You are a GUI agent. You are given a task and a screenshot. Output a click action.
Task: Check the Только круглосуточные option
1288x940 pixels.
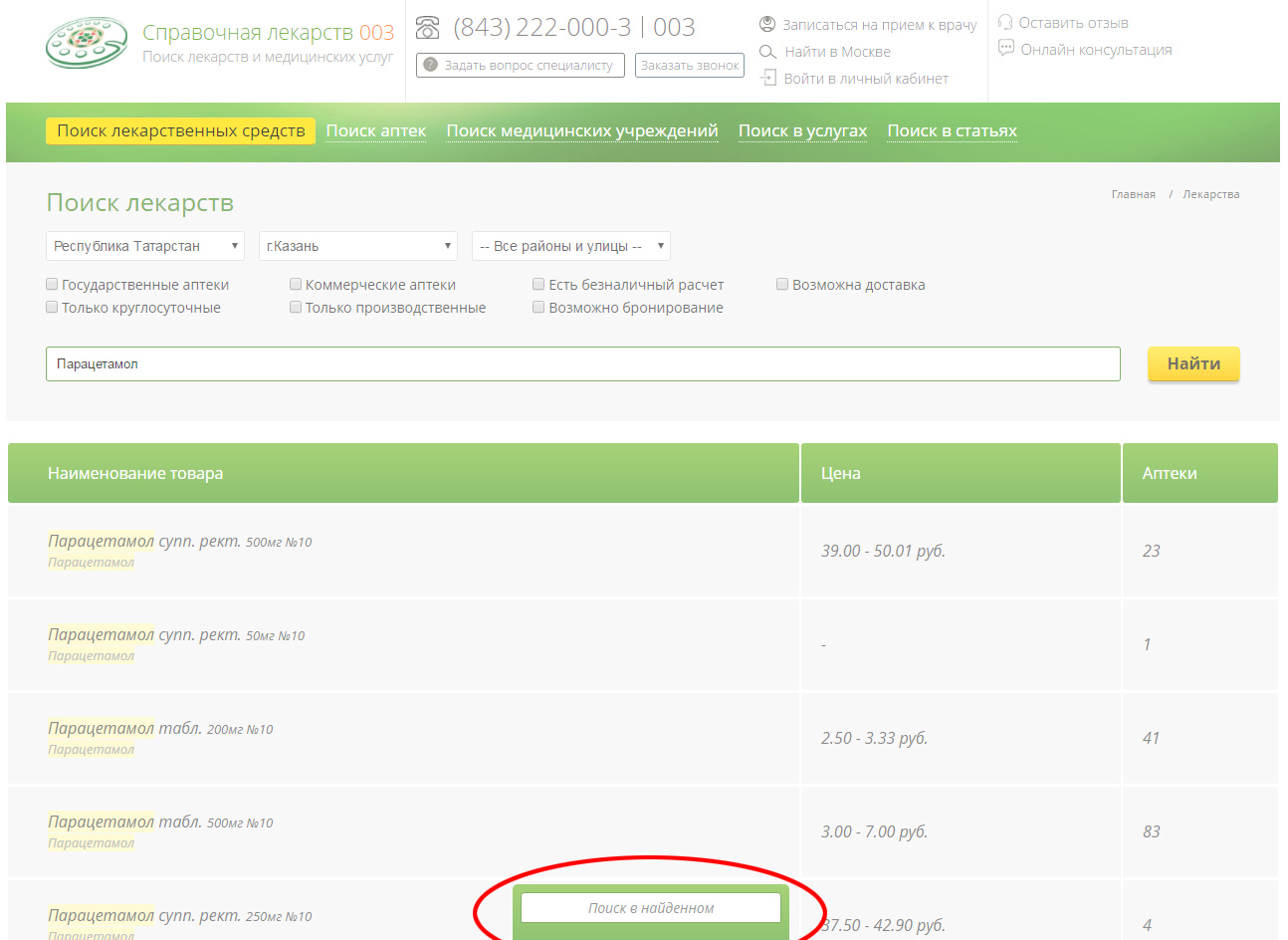pos(52,307)
